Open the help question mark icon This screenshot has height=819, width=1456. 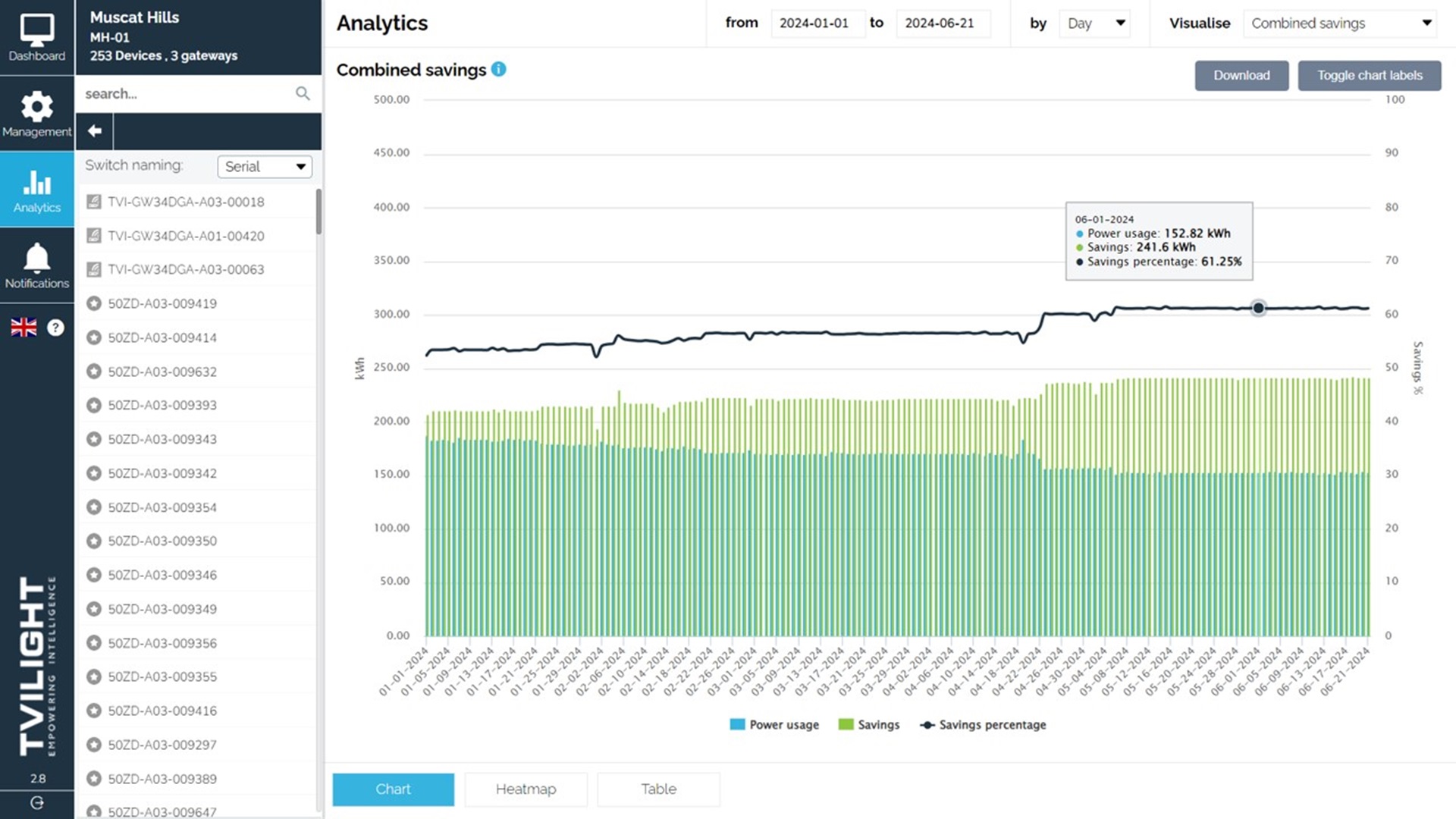tap(55, 327)
